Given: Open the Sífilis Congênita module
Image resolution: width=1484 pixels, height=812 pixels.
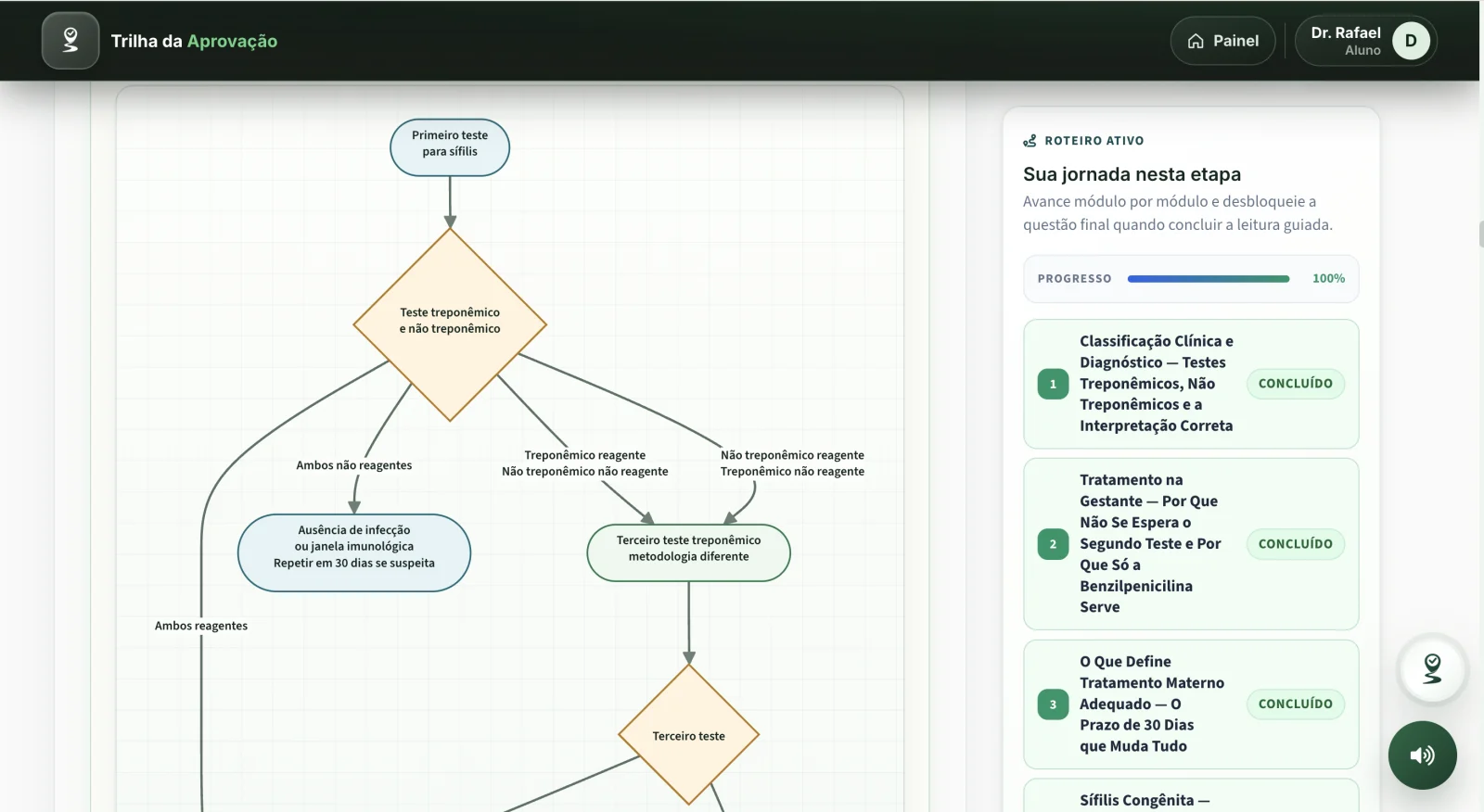Looking at the screenshot, I should (1191, 797).
